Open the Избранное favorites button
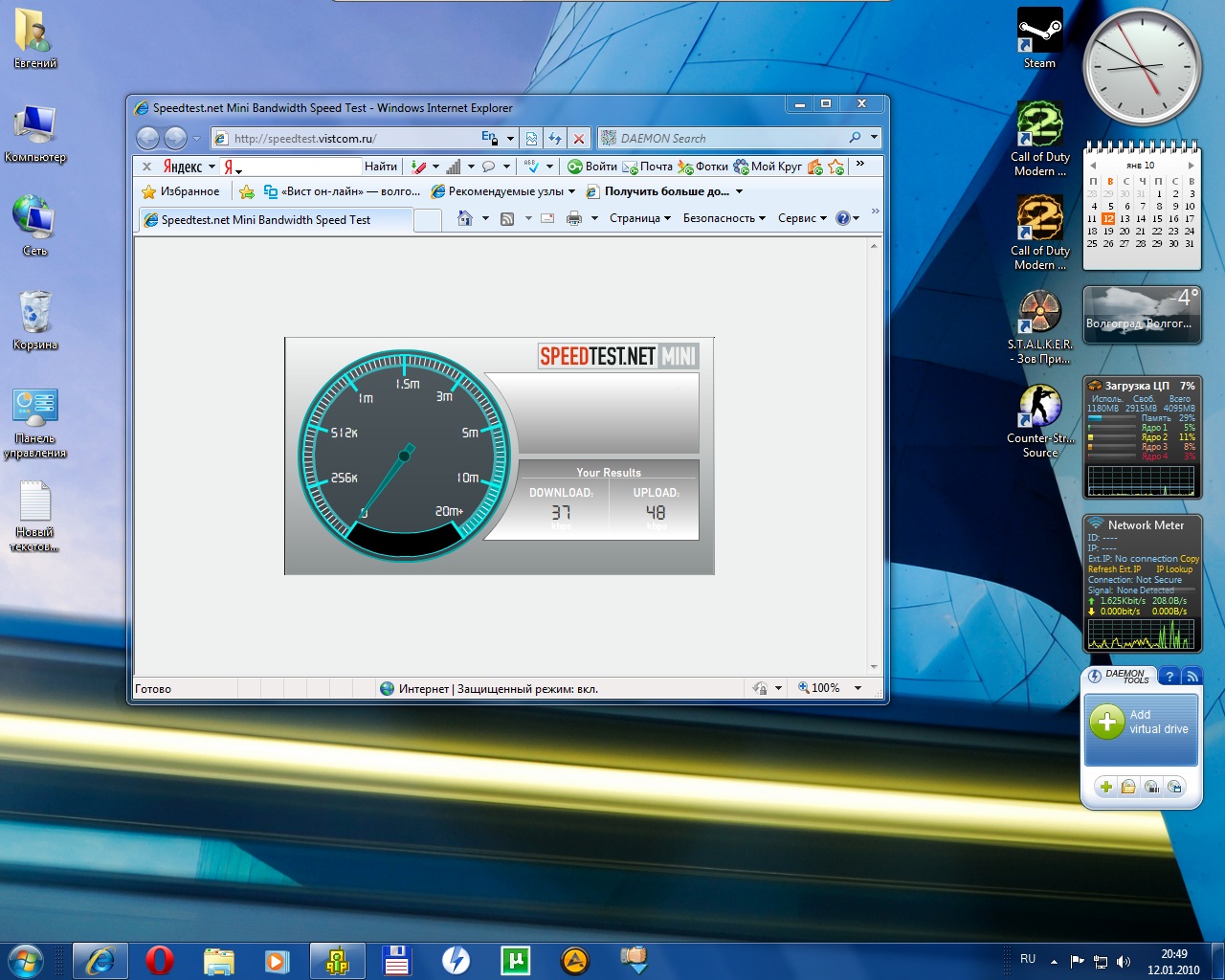Viewport: 1225px width, 980px height. (x=181, y=191)
